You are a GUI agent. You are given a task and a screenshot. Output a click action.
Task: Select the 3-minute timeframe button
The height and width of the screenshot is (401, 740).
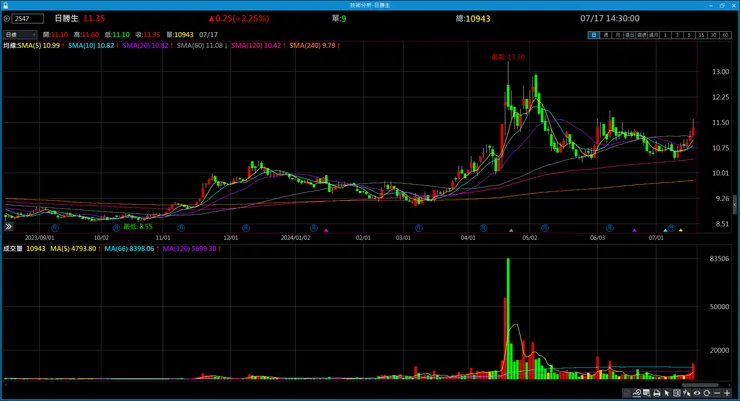[677, 35]
